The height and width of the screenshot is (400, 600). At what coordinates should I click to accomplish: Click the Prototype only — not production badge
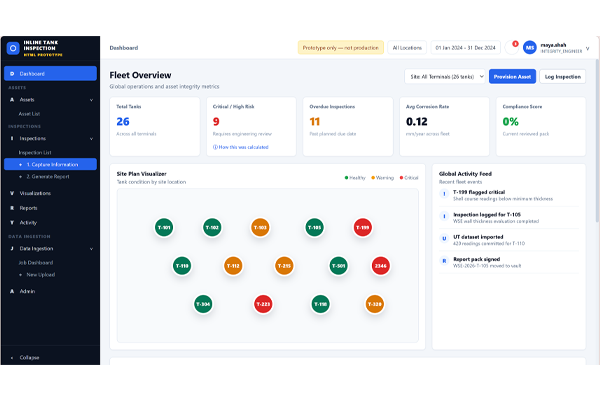(x=341, y=48)
